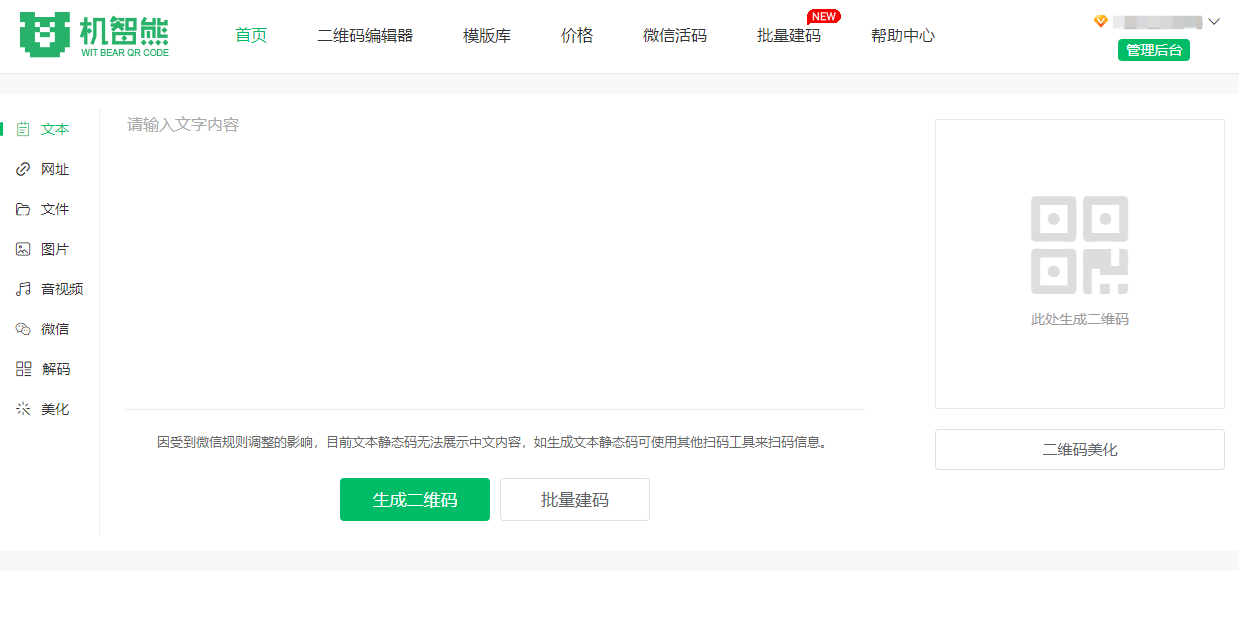This screenshot has height=623, width=1239.
Task: Open 批量建码 in the top navigation
Action: (x=789, y=36)
